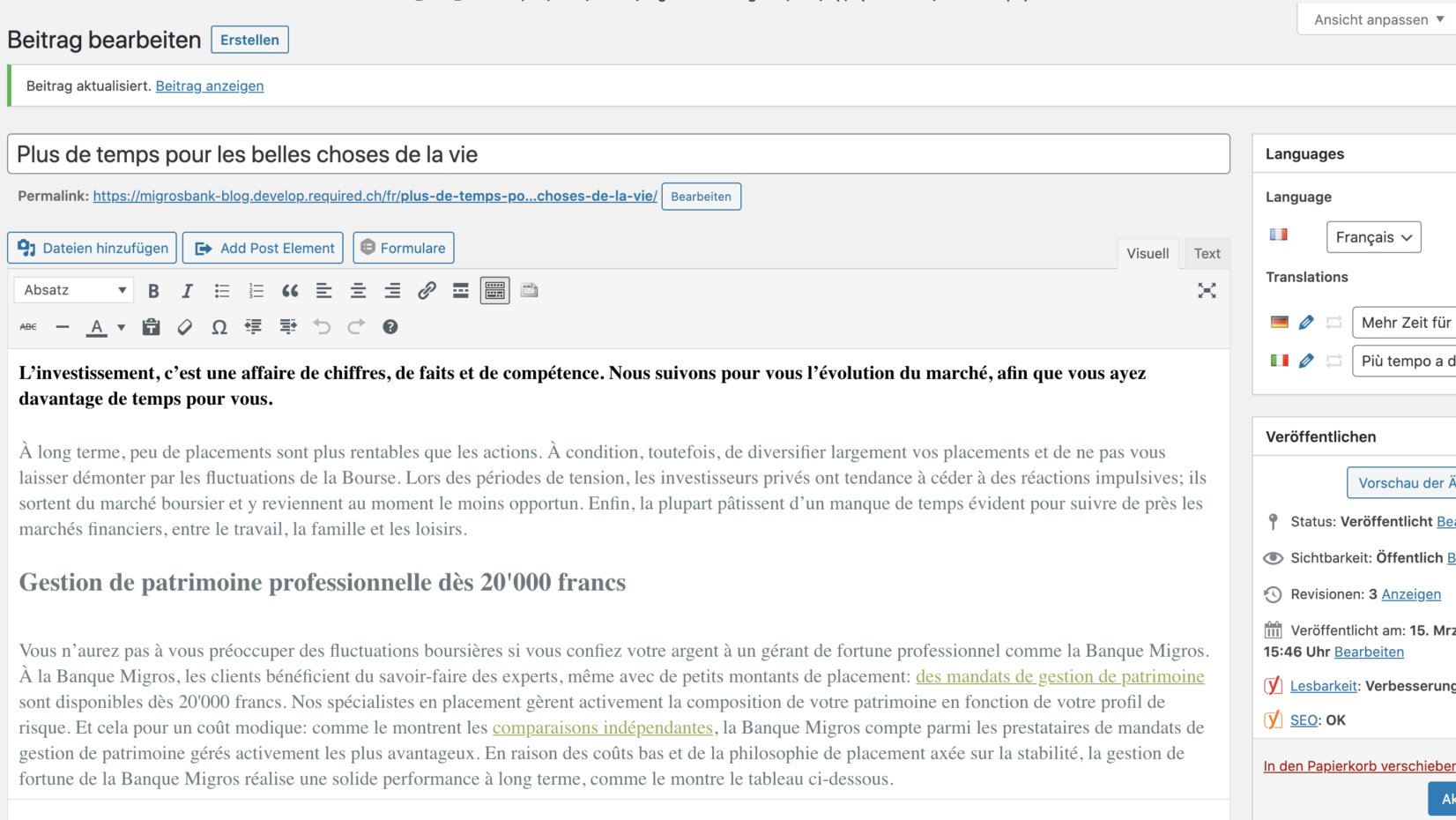Screen dimensions: 1456x820
Task: Toggle strikethrough formatting
Action: click(x=28, y=327)
